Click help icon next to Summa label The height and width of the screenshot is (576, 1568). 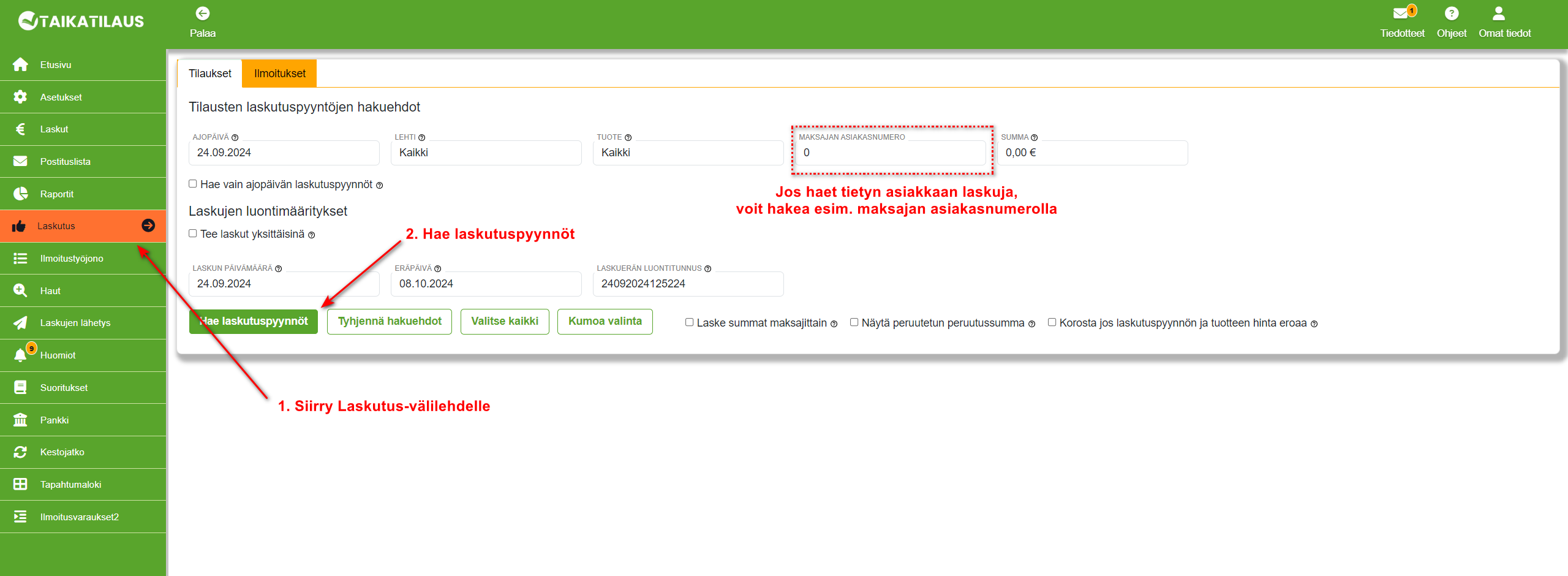pyautogui.click(x=1035, y=138)
